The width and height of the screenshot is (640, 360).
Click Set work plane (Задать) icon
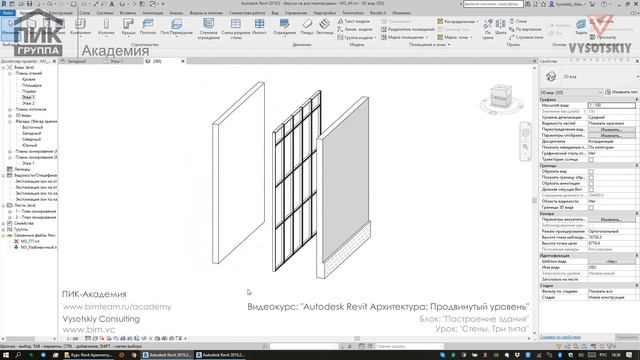581,27
